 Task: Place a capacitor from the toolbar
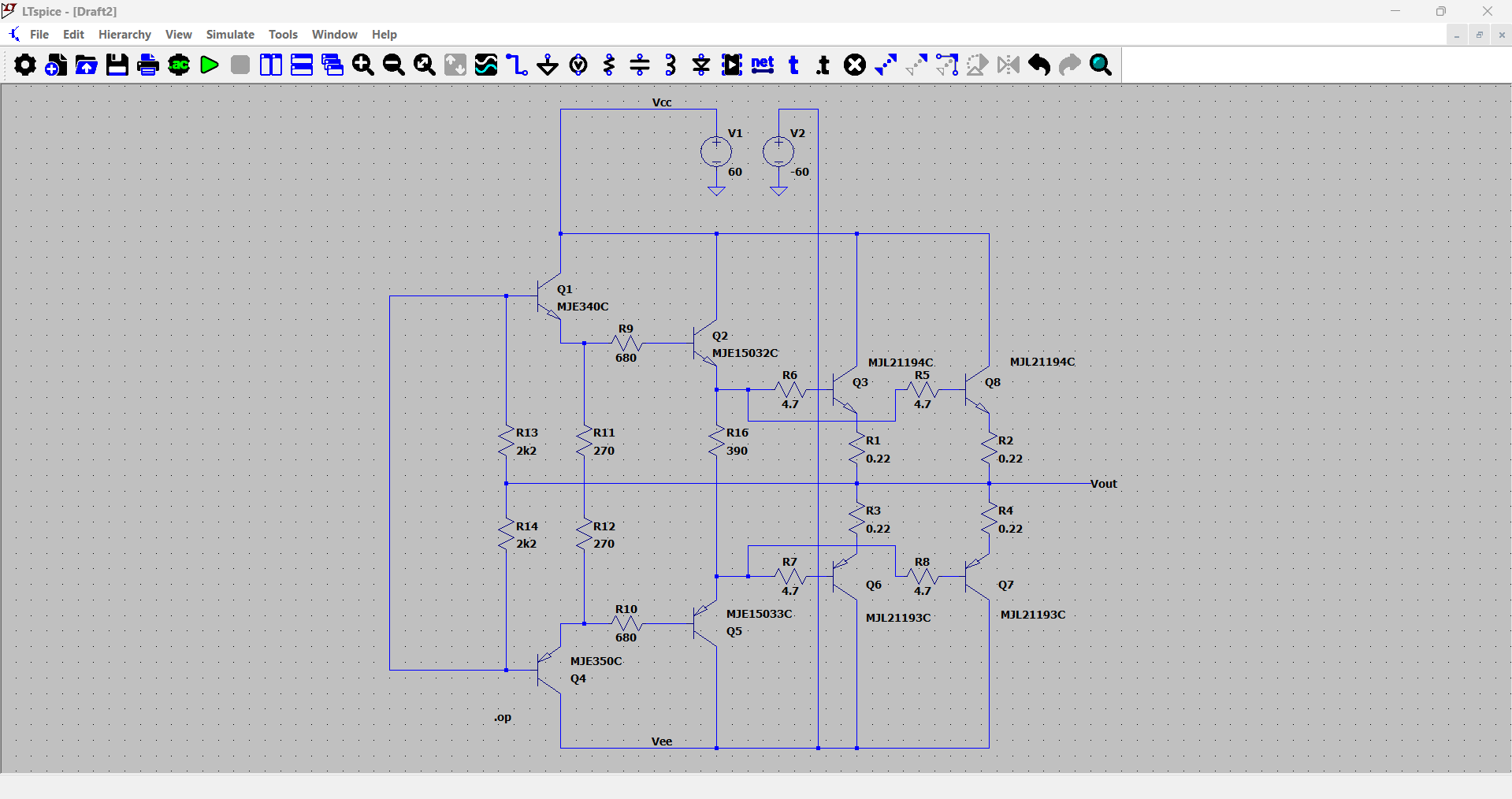[x=640, y=65]
